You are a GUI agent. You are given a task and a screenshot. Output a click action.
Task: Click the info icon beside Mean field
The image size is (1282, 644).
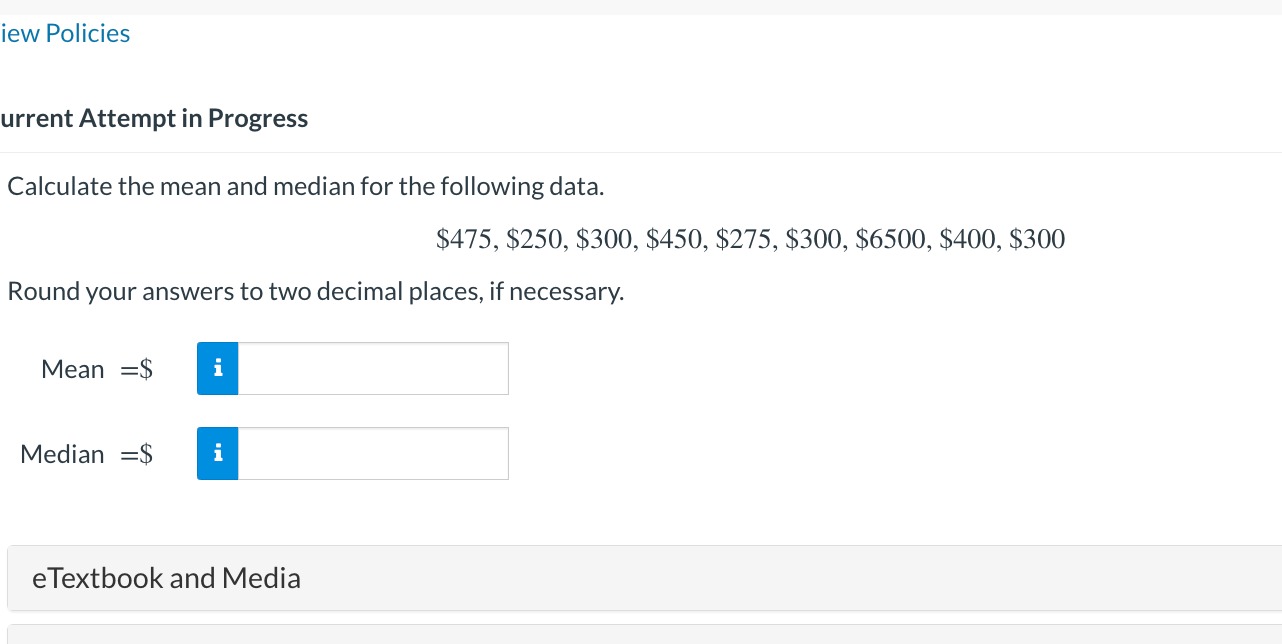[218, 369]
